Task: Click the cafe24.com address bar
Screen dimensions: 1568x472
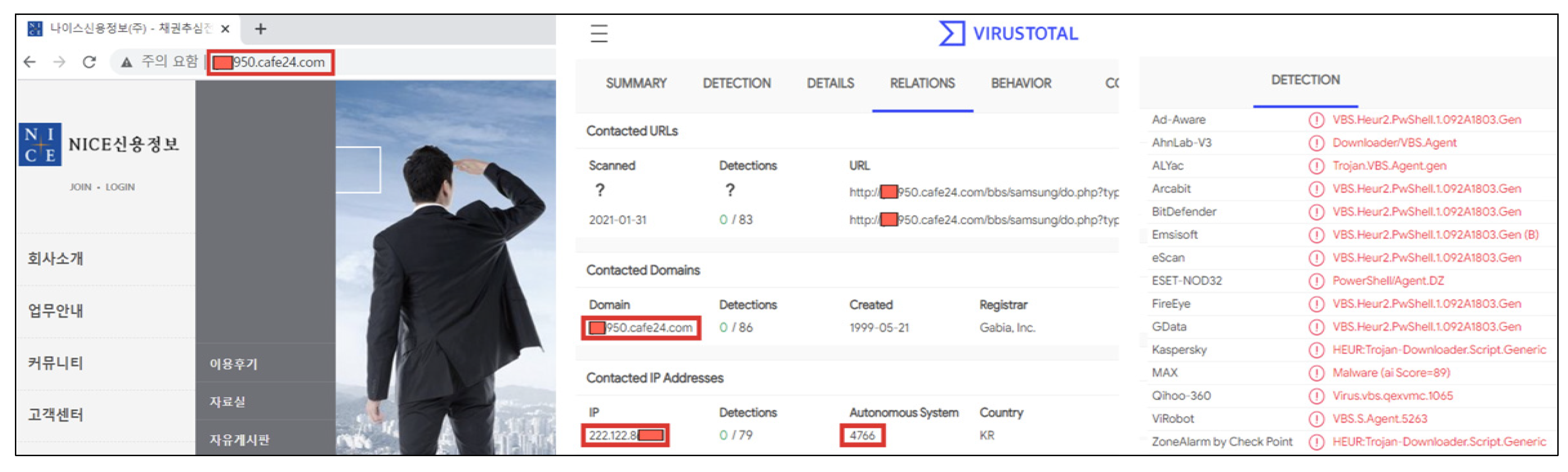Action: 279,62
